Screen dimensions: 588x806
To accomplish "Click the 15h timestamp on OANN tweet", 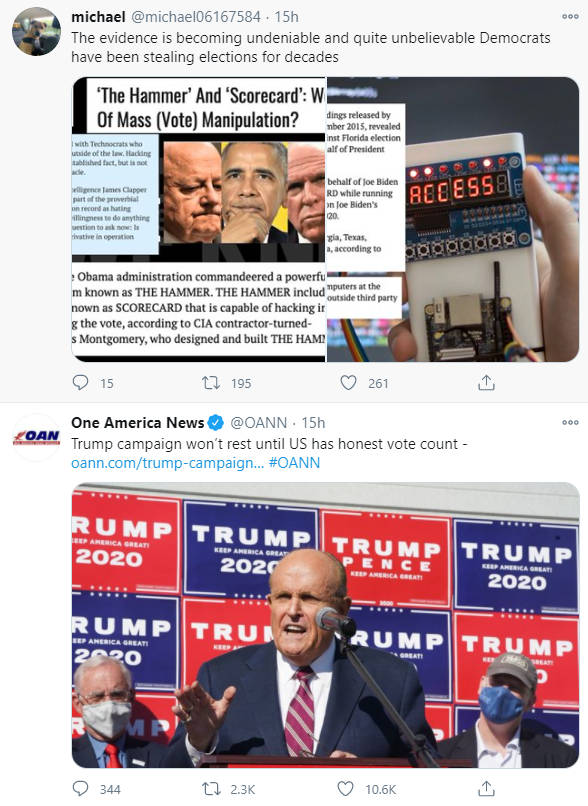I will [x=313, y=423].
